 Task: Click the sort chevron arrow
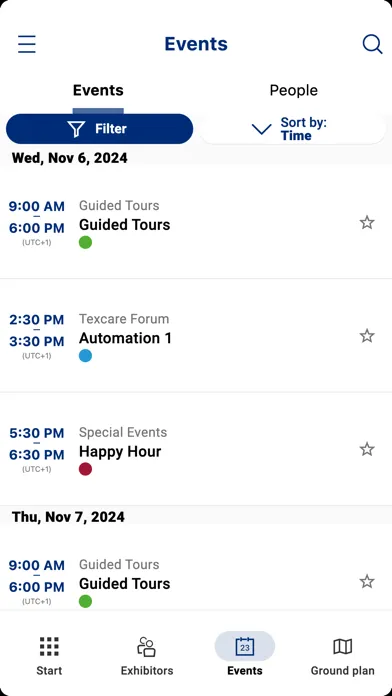261,129
